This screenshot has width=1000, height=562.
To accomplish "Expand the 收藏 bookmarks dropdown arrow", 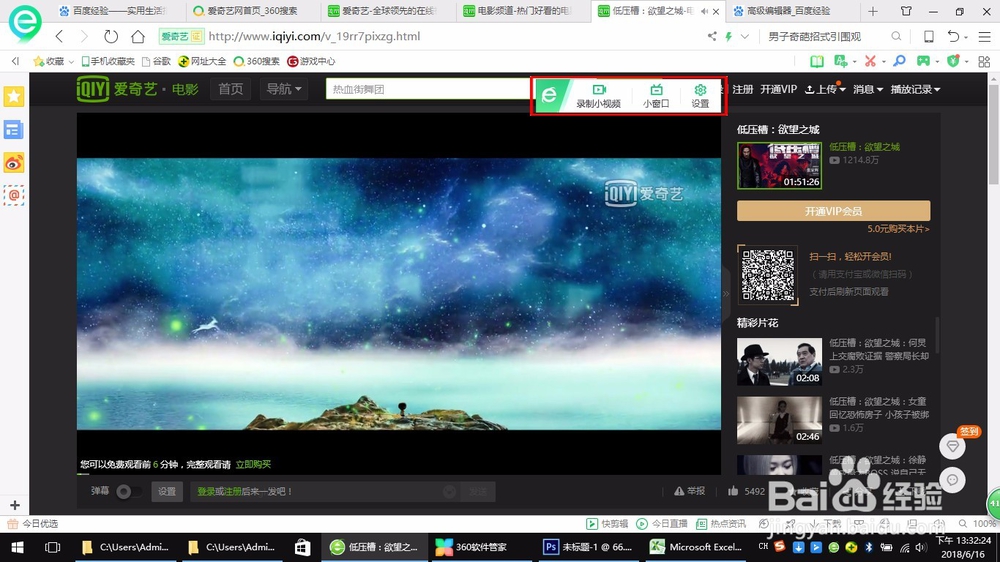I will click(71, 62).
